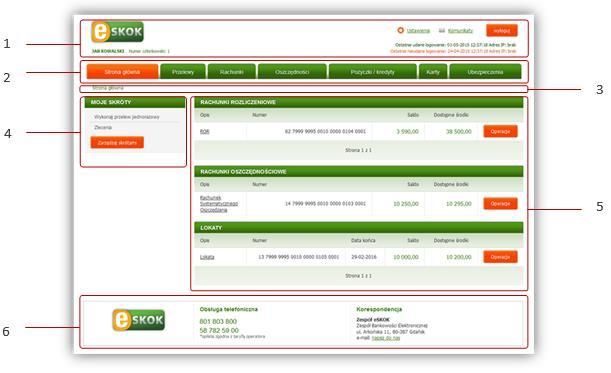Open the Ustawienia settings link

click(x=418, y=30)
